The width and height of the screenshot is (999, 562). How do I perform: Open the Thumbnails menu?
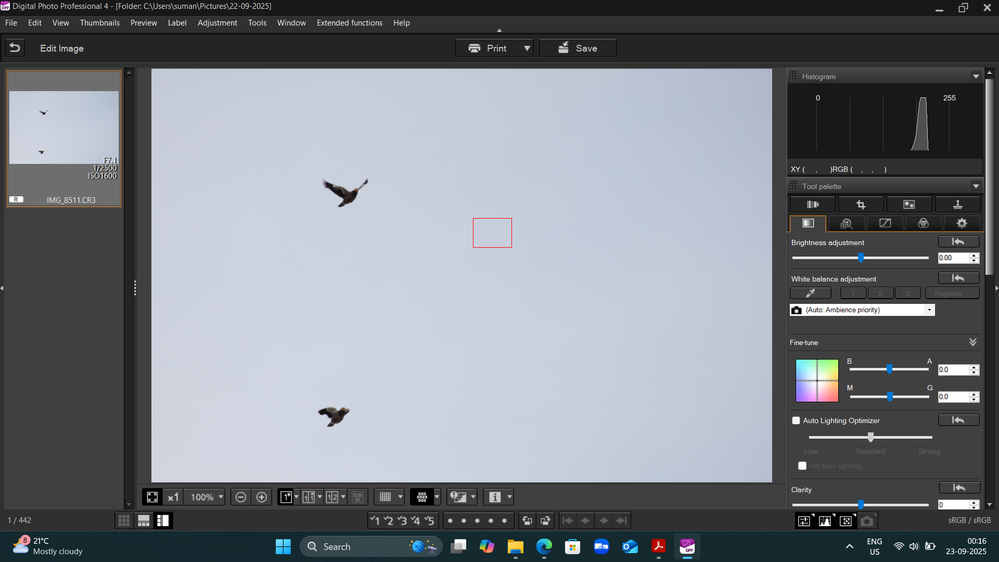click(99, 23)
